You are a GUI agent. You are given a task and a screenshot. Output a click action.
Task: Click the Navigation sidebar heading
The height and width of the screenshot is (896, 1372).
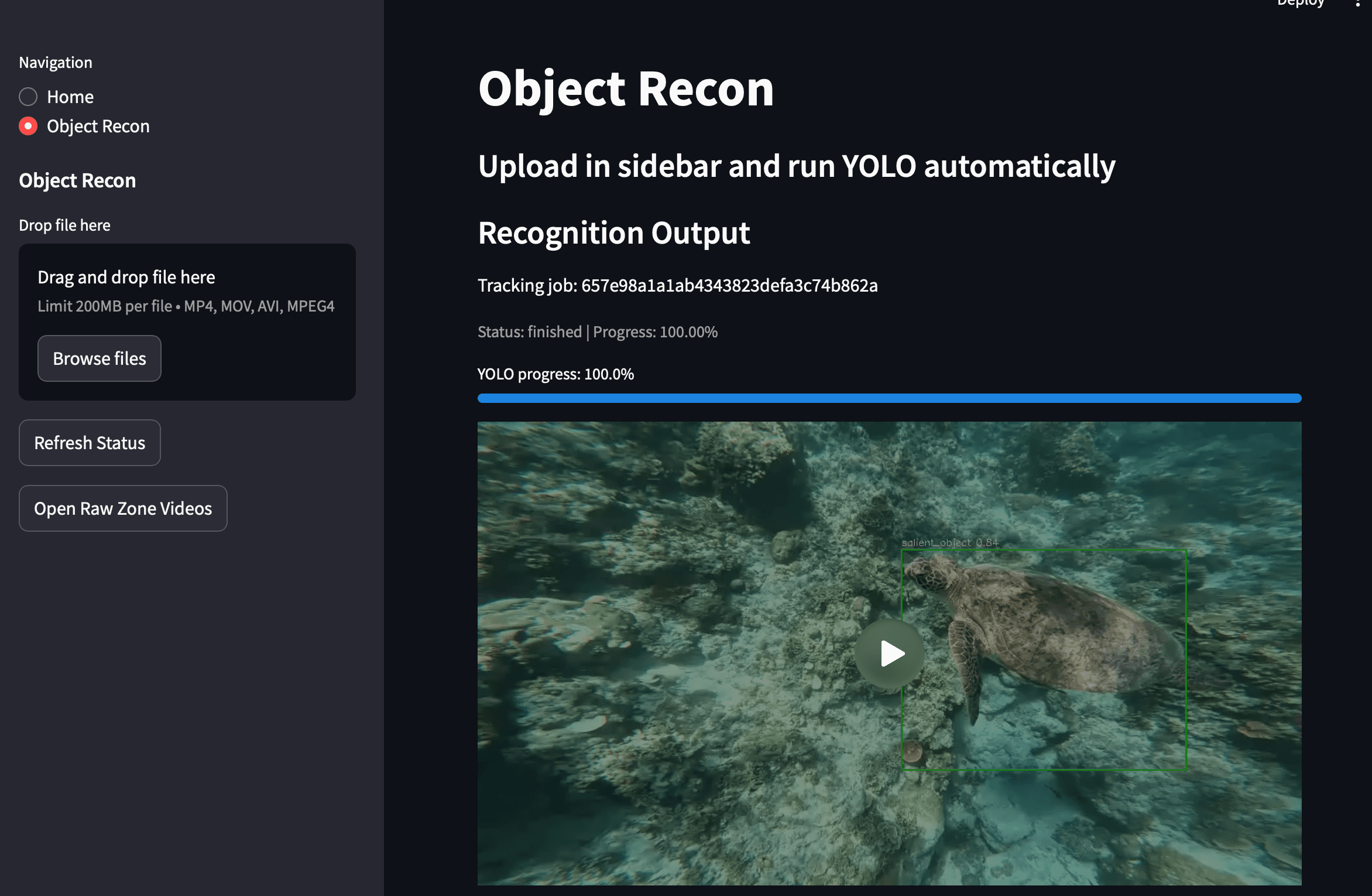[55, 61]
